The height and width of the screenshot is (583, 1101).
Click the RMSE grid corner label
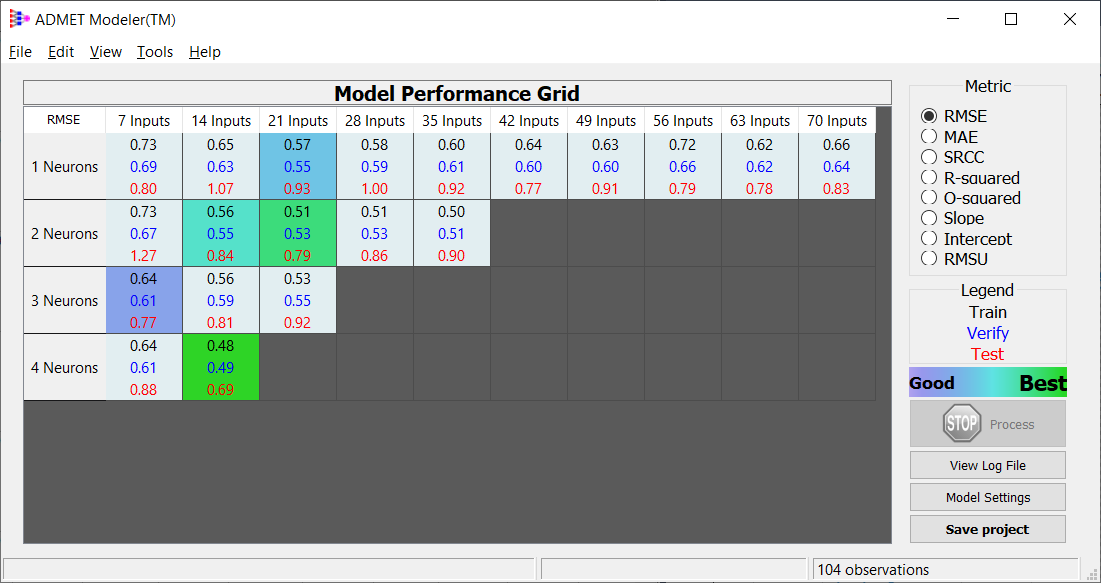point(64,120)
